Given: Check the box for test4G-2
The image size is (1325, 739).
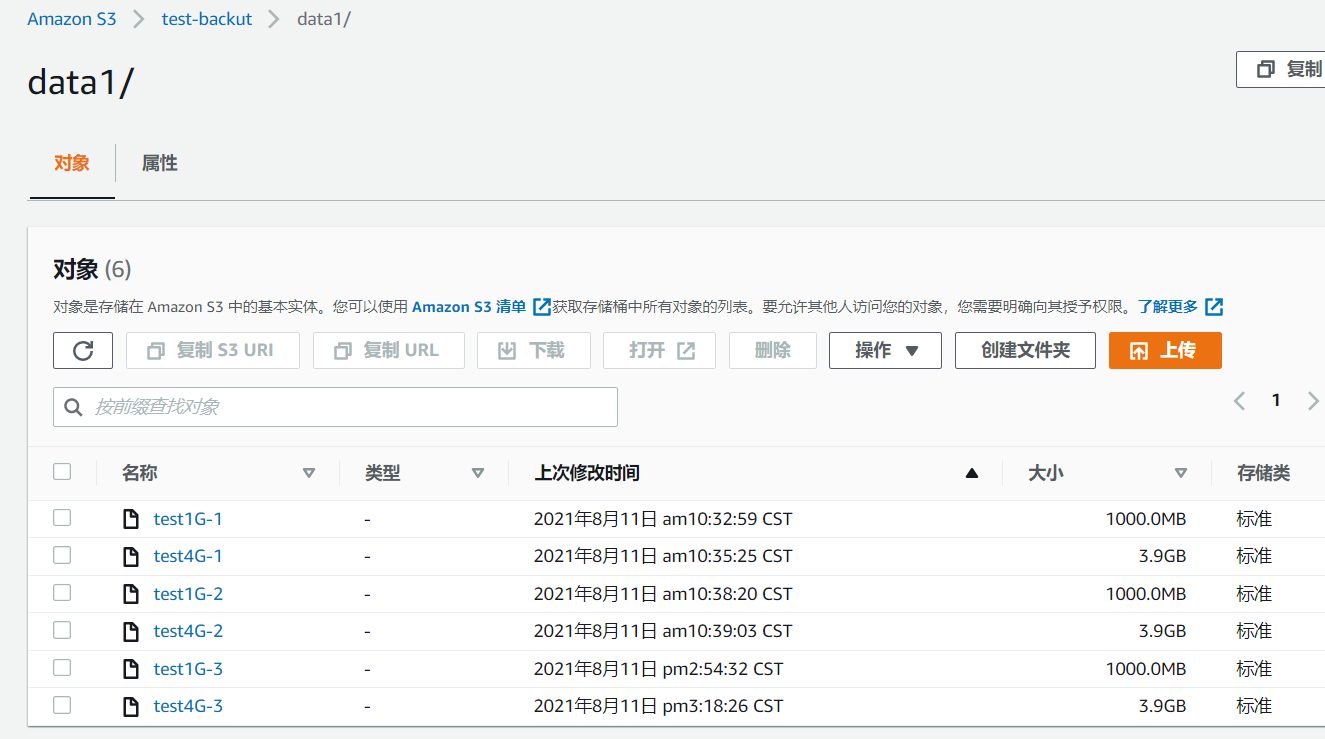Looking at the screenshot, I should coord(62,629).
